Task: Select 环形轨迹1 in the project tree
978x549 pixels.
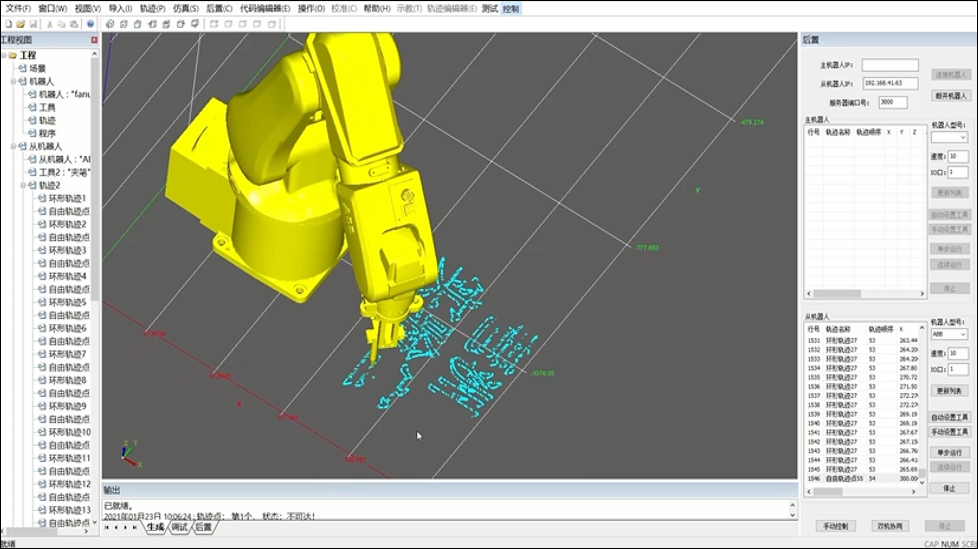Action: (x=67, y=198)
